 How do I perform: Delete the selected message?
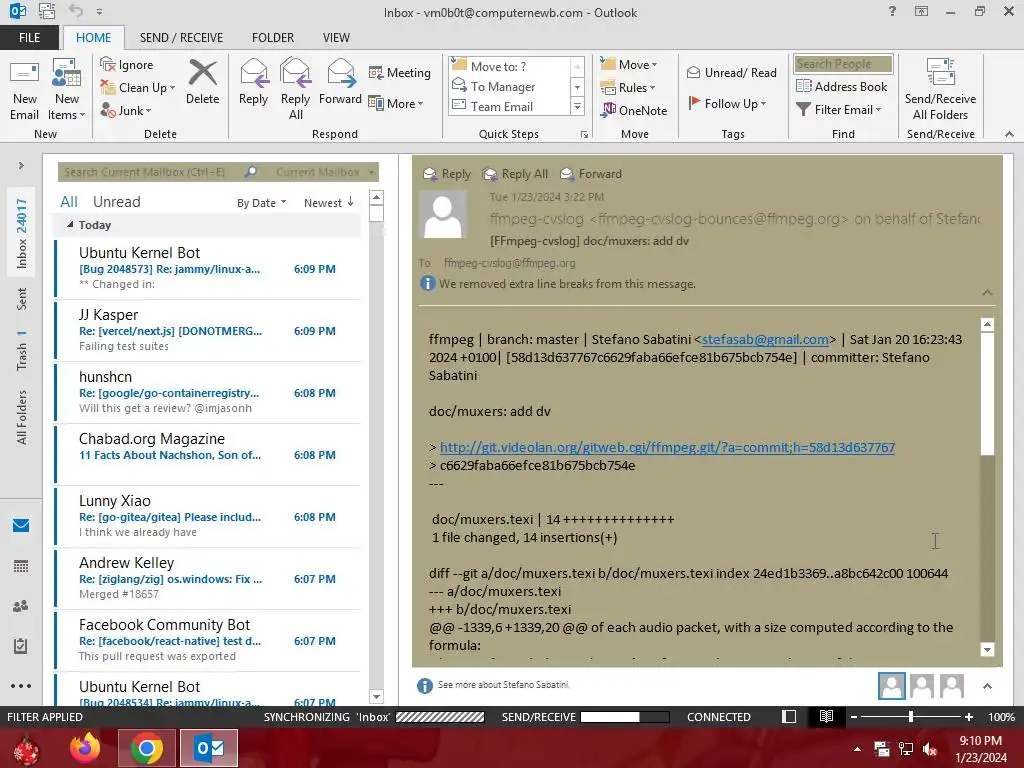[202, 82]
